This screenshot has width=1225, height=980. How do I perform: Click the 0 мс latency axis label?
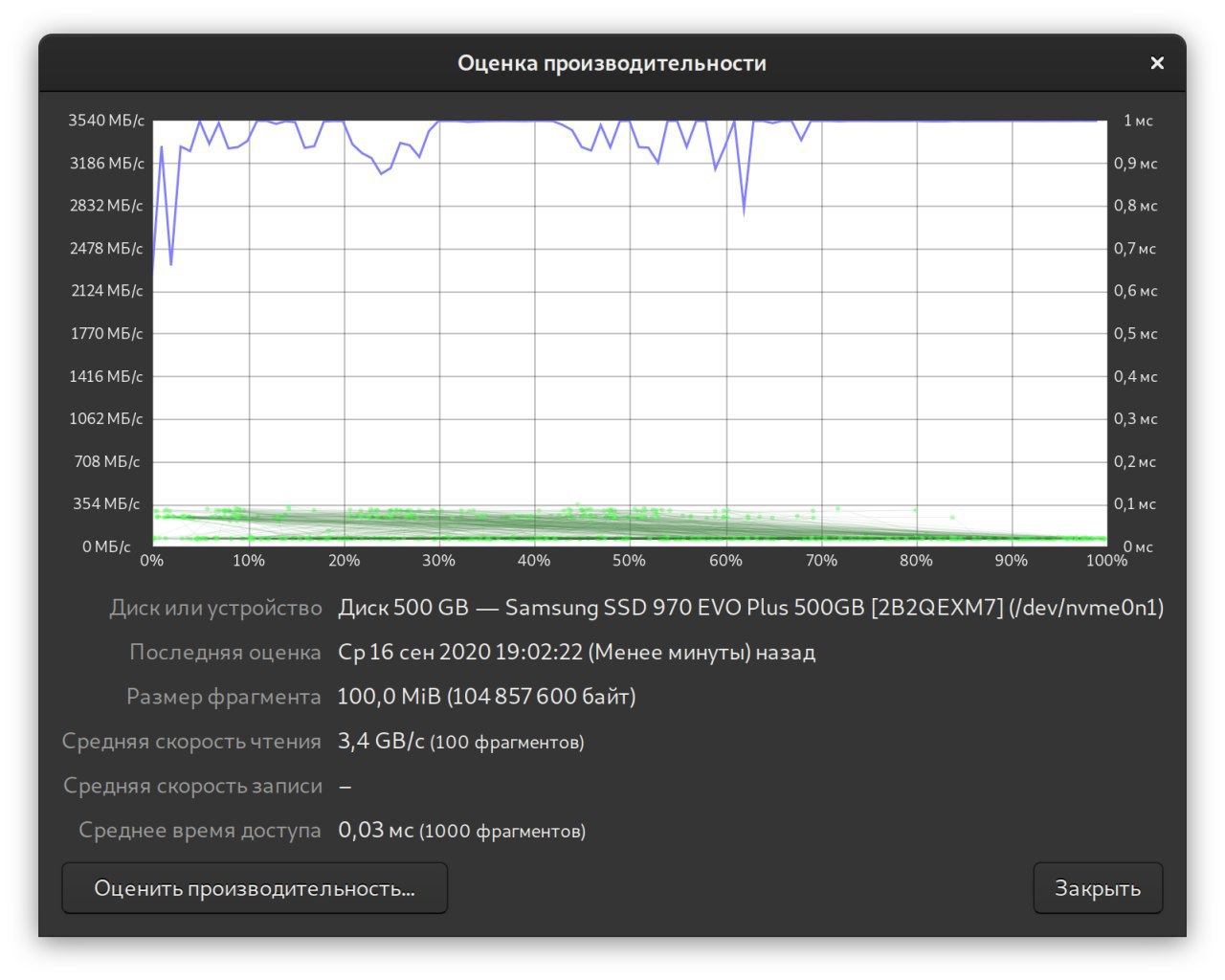point(1138,547)
